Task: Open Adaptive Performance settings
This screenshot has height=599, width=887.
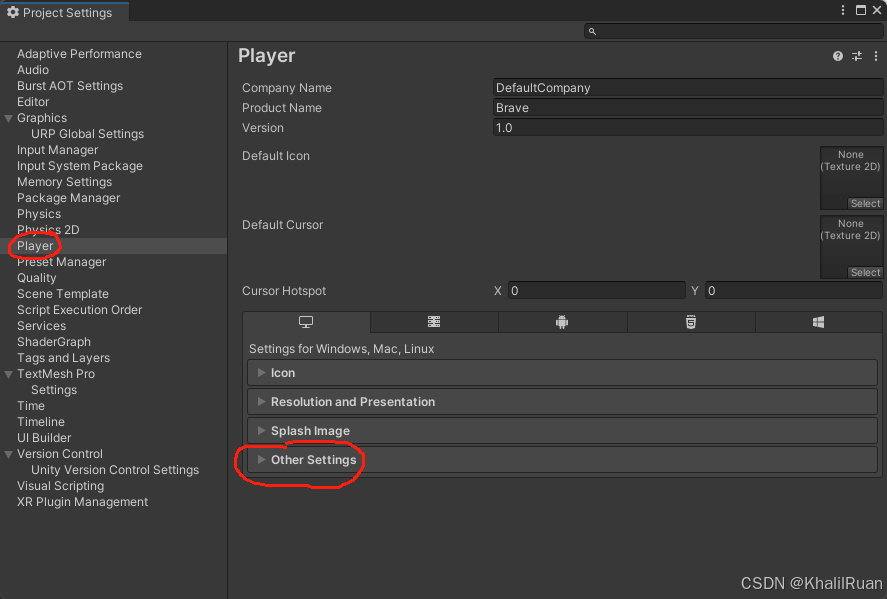Action: pos(79,54)
